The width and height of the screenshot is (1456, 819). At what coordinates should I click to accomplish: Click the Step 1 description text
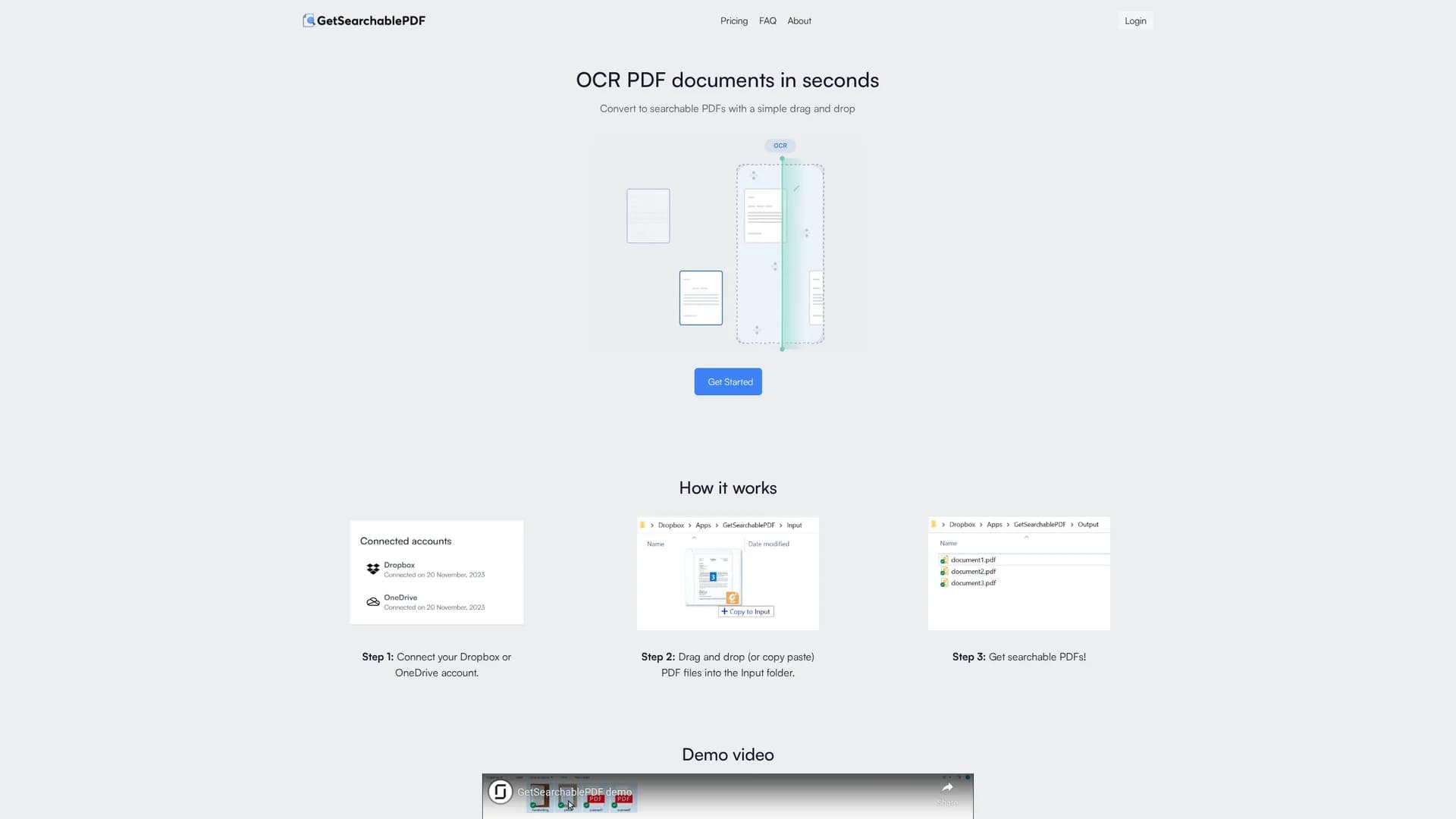437,665
